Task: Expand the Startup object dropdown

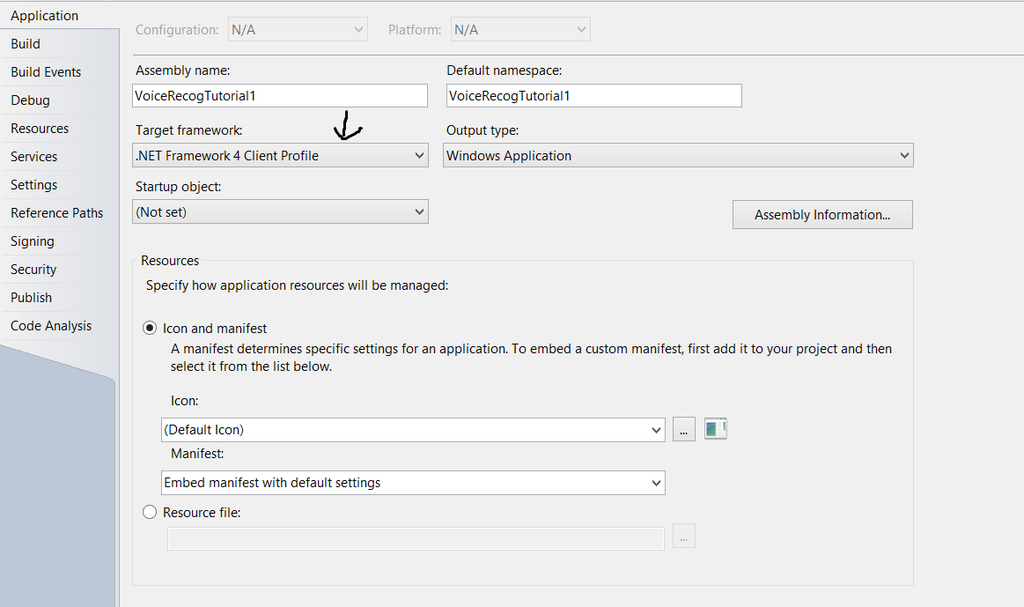Action: [280, 212]
